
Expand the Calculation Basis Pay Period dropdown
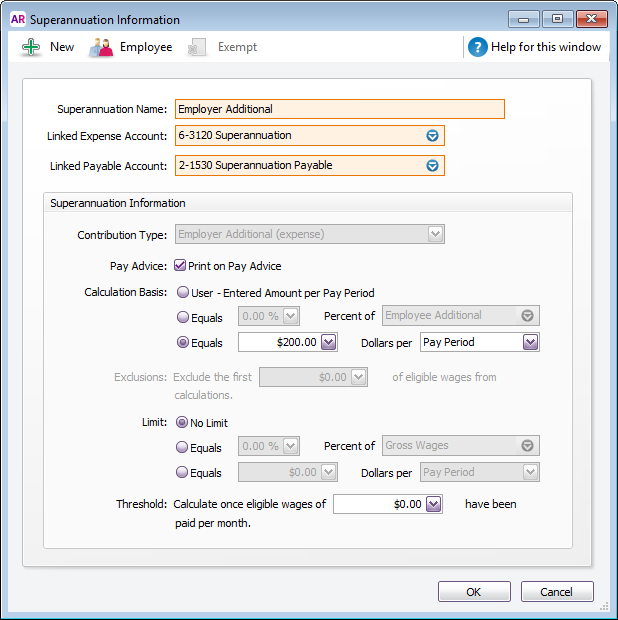(530, 342)
